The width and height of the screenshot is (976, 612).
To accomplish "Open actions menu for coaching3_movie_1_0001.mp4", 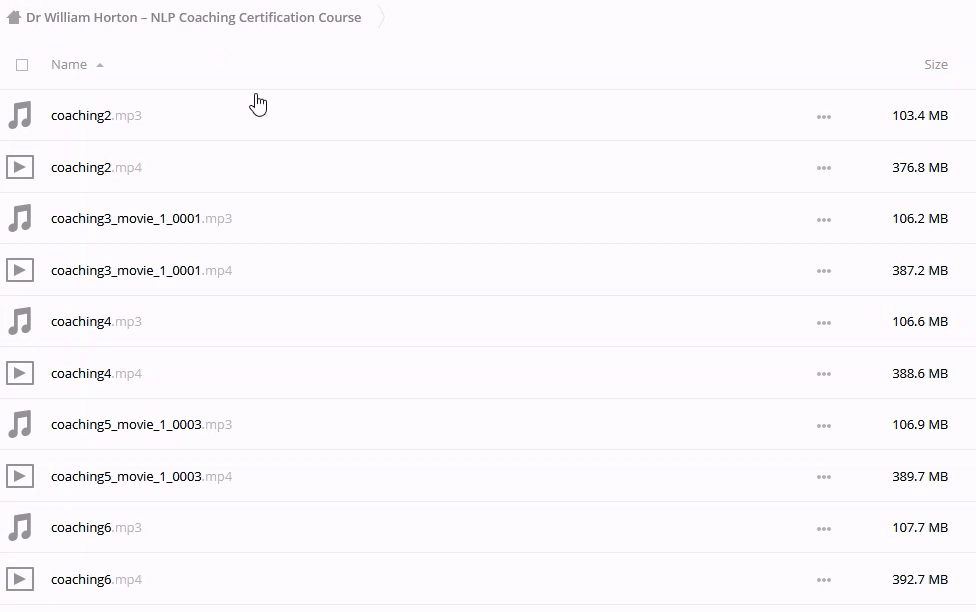I will click(824, 271).
